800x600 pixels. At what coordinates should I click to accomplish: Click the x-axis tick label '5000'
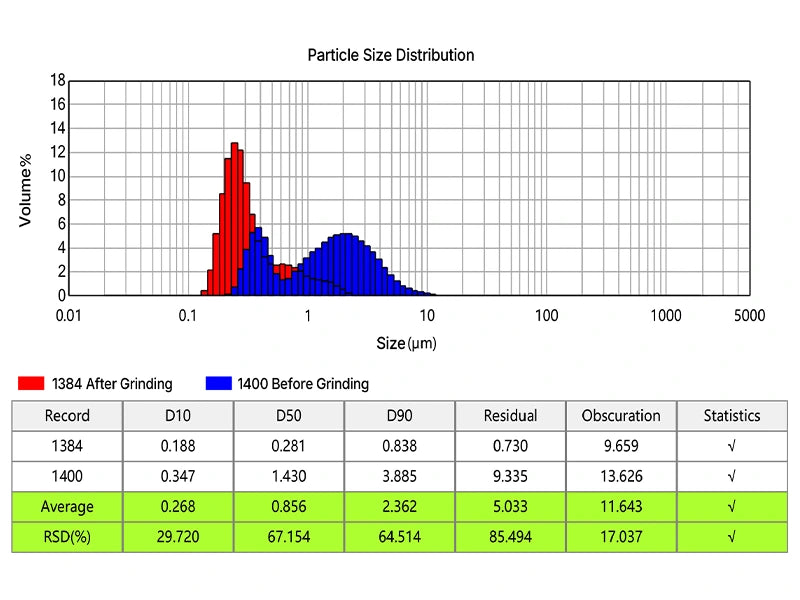click(x=749, y=316)
